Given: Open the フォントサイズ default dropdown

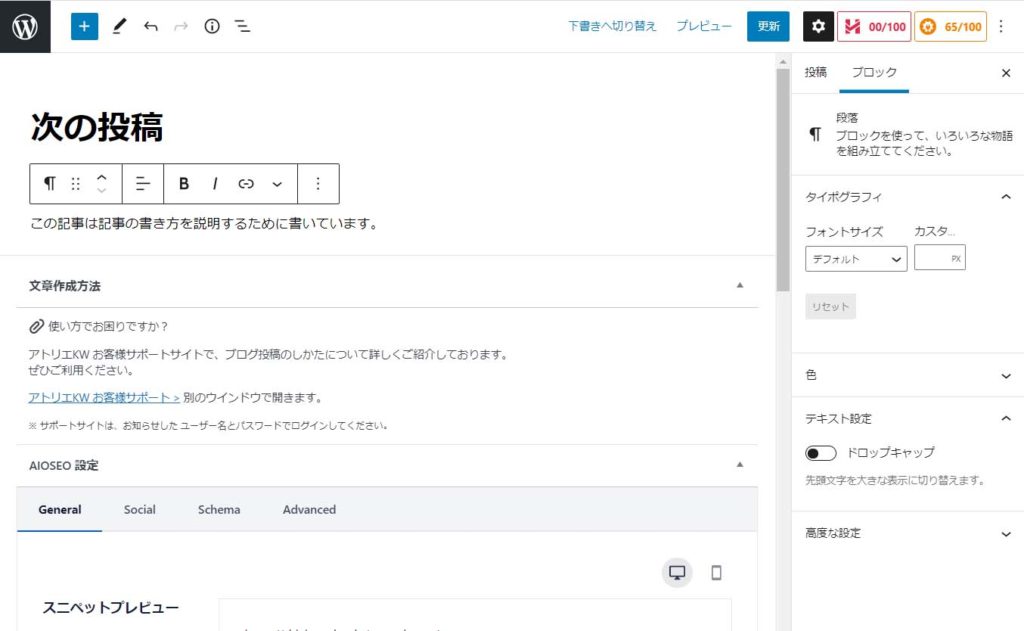Looking at the screenshot, I should [x=855, y=257].
